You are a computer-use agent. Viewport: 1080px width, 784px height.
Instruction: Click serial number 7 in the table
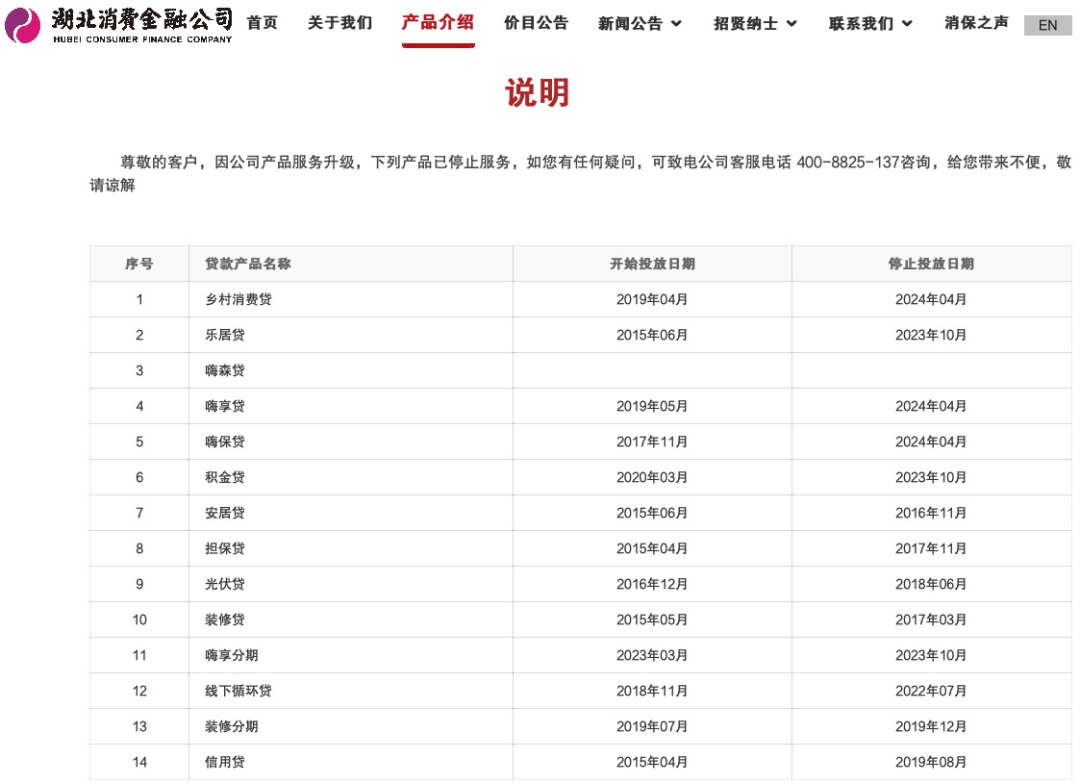[x=140, y=513]
